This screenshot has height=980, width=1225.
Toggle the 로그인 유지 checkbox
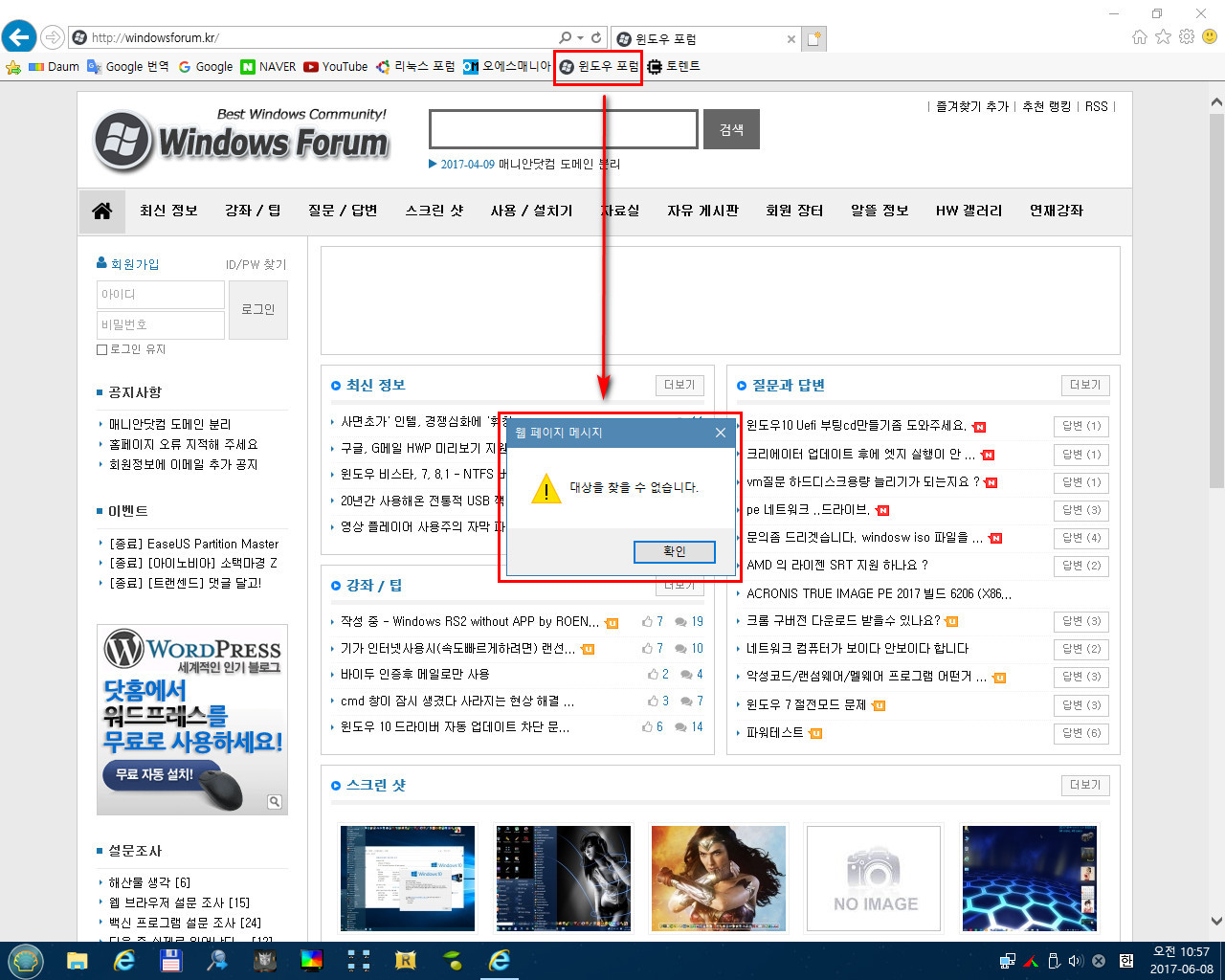click(x=101, y=350)
